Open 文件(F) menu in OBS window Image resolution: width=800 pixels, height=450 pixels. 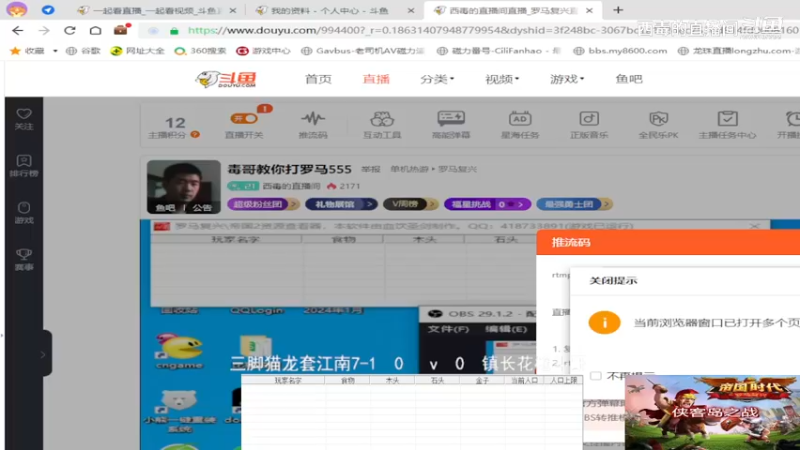coord(448,329)
